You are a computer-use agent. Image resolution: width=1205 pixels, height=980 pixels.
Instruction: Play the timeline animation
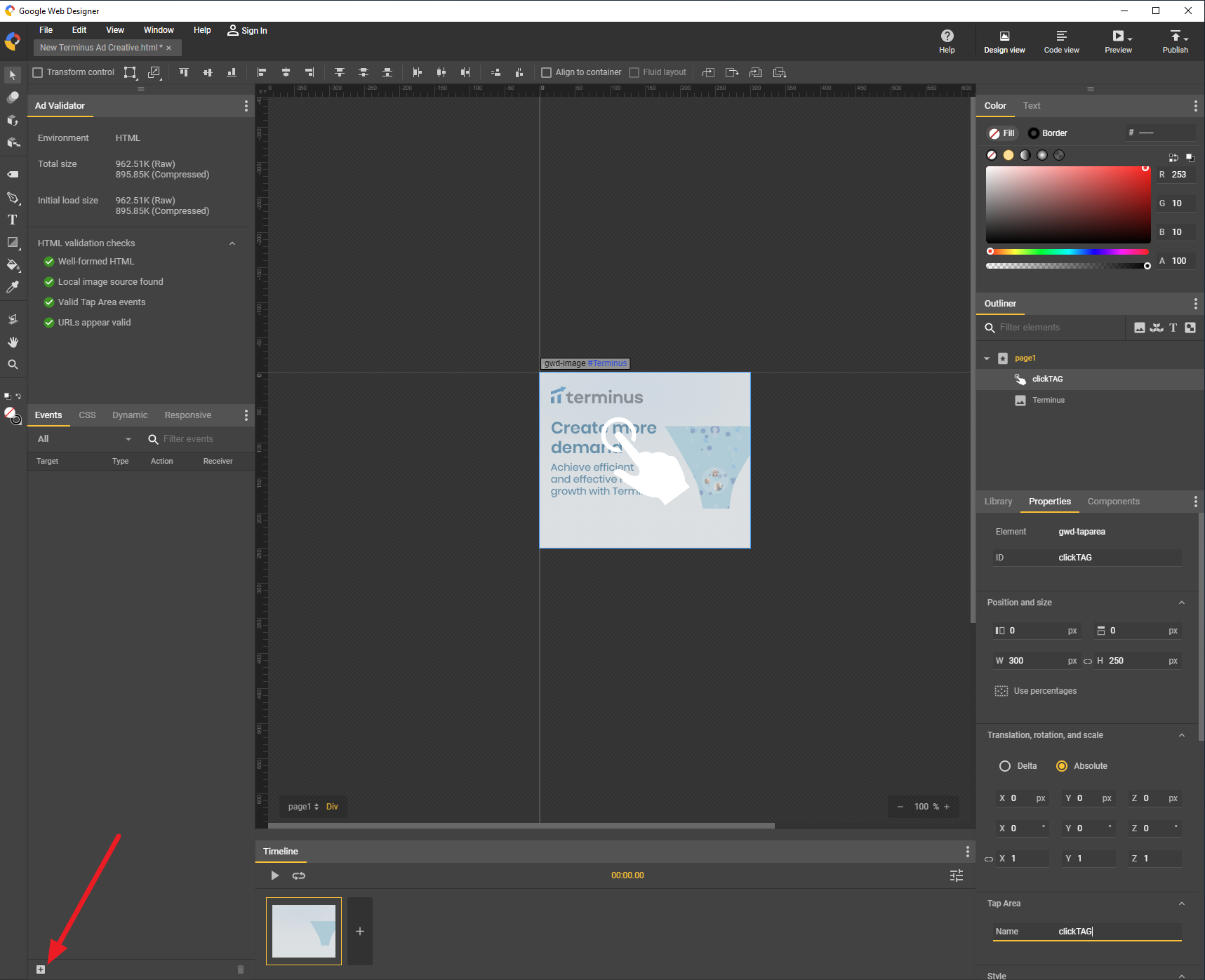click(x=275, y=875)
